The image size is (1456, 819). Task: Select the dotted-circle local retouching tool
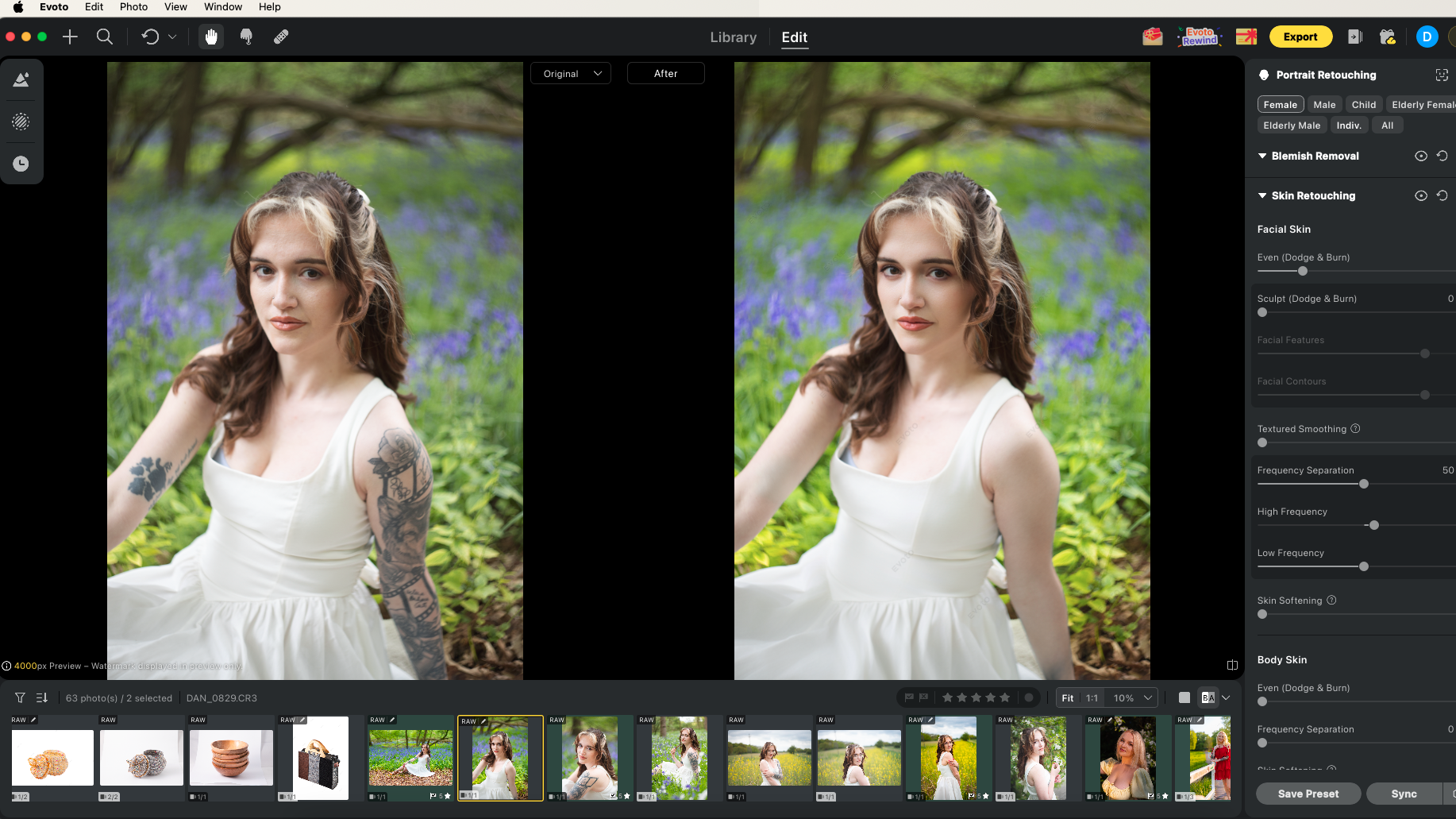[21, 122]
